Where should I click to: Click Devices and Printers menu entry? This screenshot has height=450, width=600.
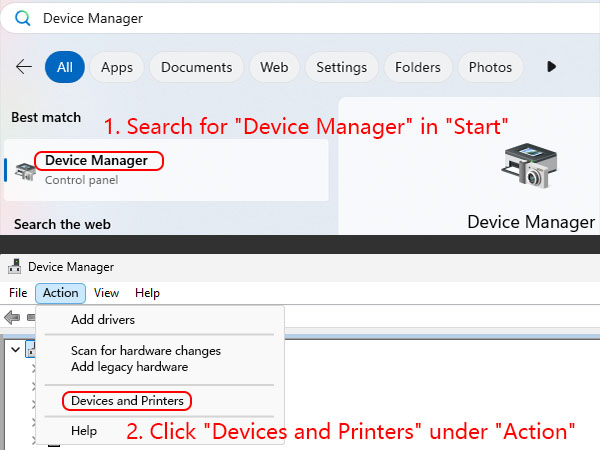tap(126, 401)
